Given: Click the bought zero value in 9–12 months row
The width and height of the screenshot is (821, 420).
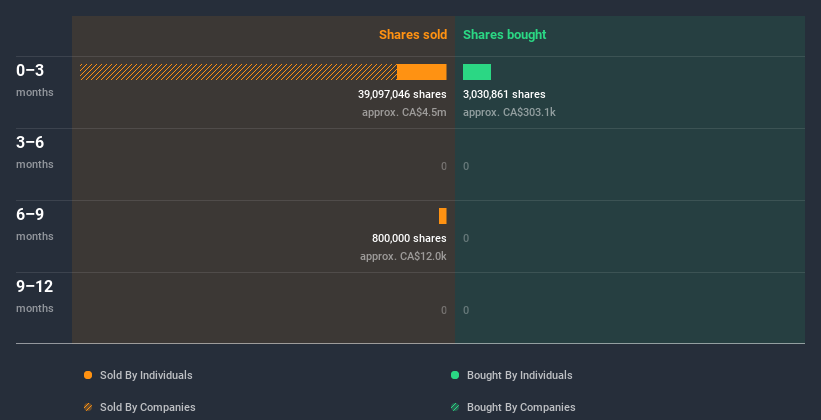Looking at the screenshot, I should coord(466,311).
